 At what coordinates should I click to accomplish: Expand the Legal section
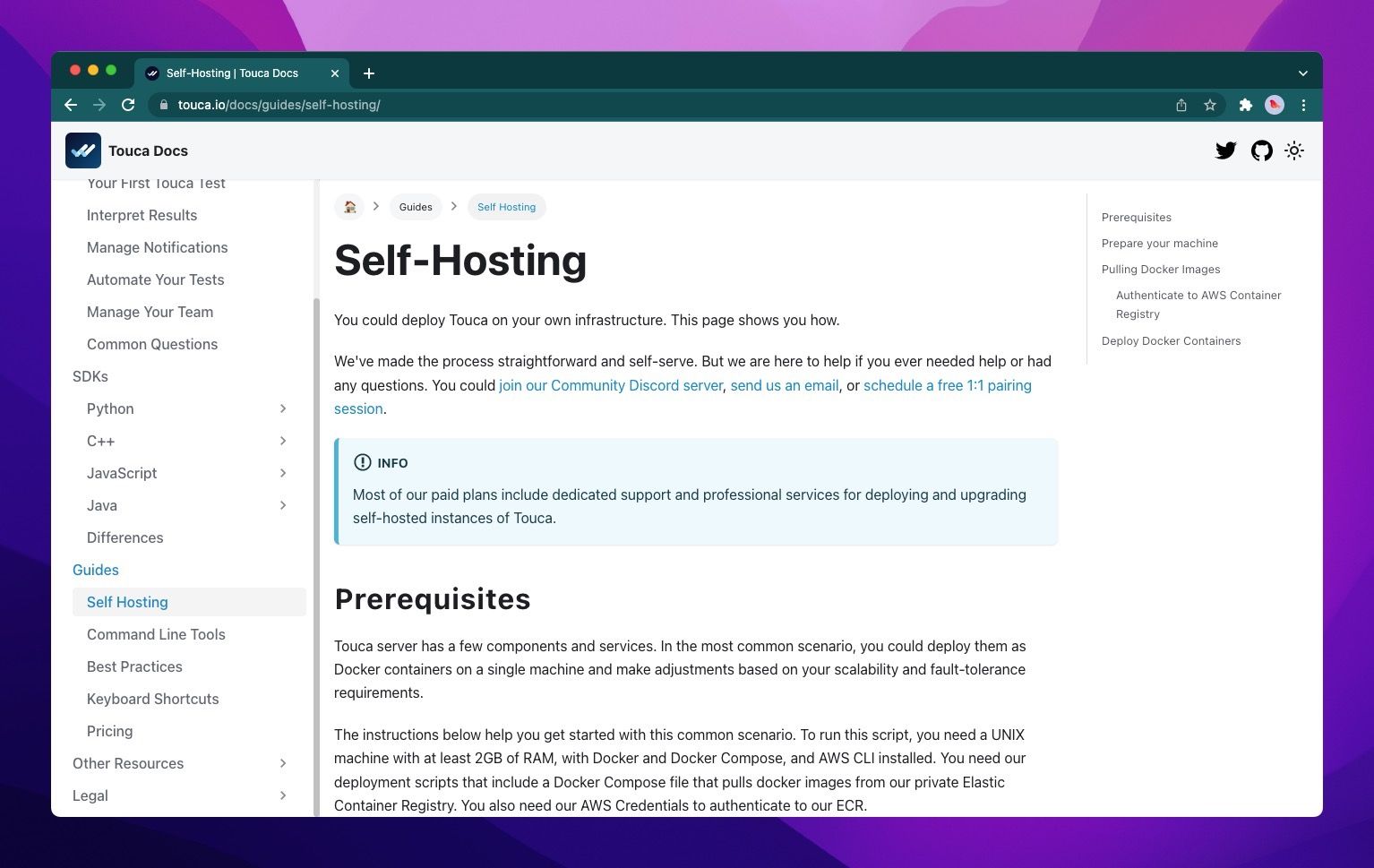(x=283, y=795)
